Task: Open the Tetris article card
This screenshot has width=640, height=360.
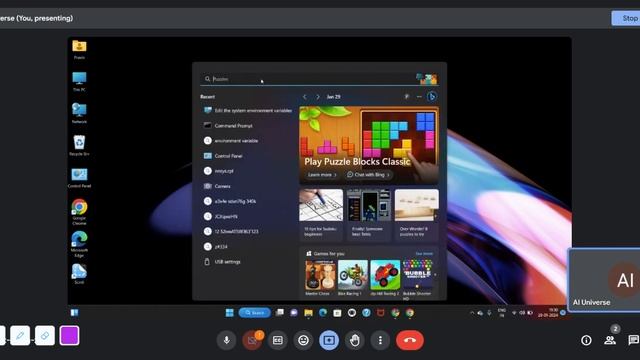Action: (369, 214)
